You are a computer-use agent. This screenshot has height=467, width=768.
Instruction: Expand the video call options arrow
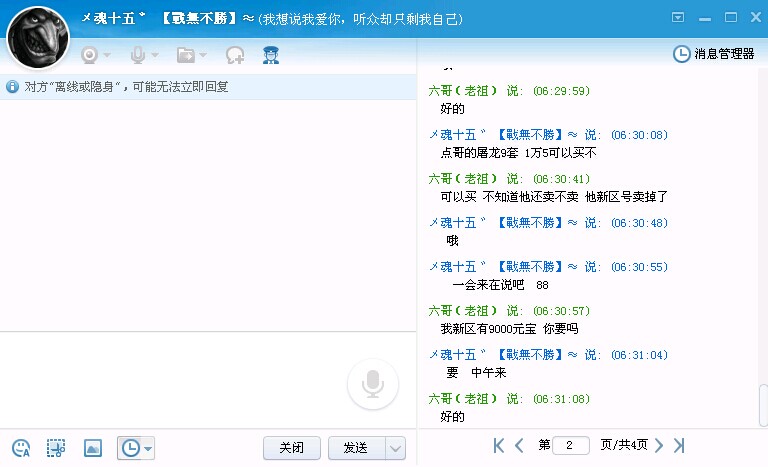[107, 55]
